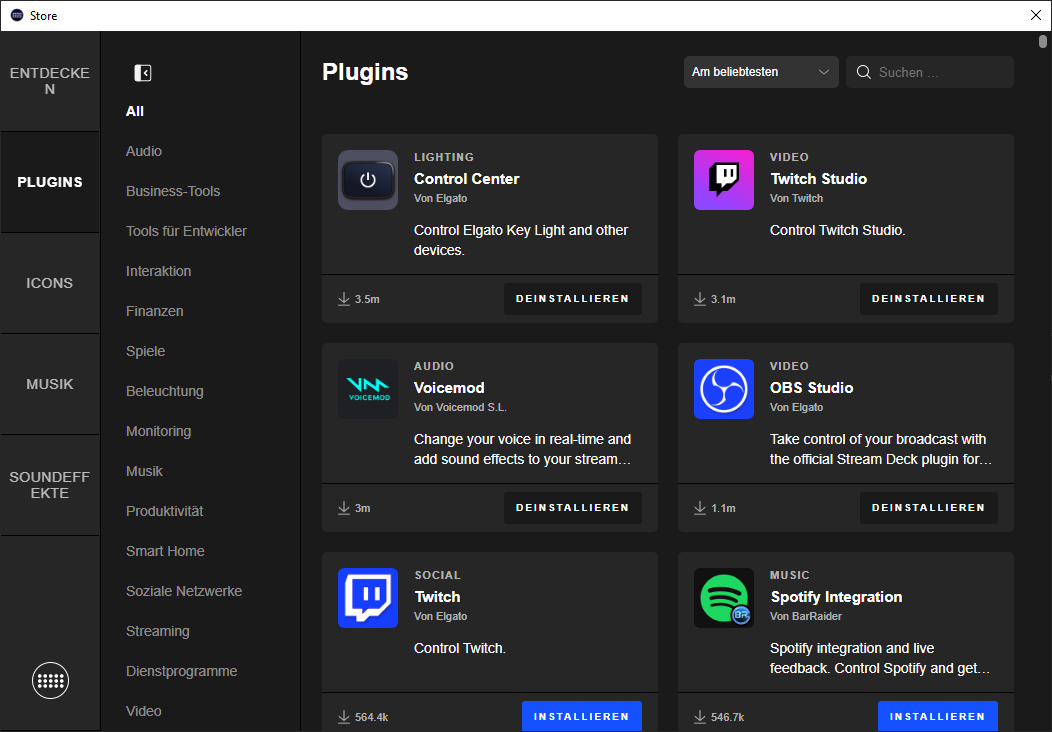Image resolution: width=1052 pixels, height=732 pixels.
Task: Select the Beleuchtung category
Action: click(x=164, y=391)
